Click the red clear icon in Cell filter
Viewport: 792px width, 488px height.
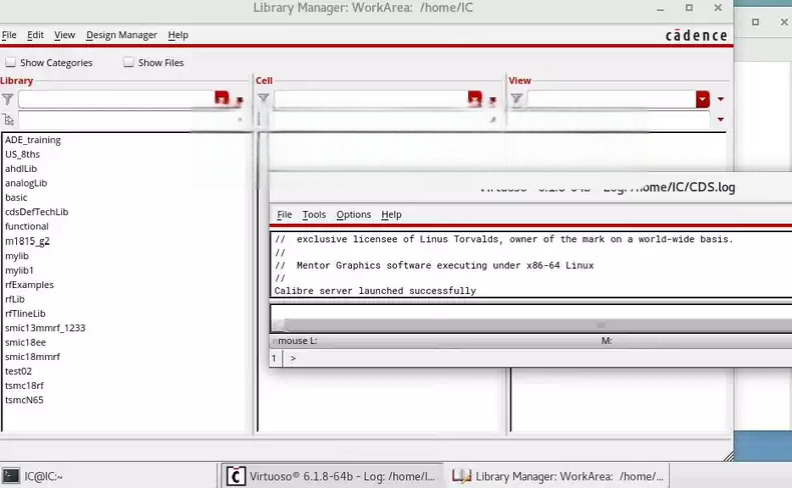click(x=475, y=98)
